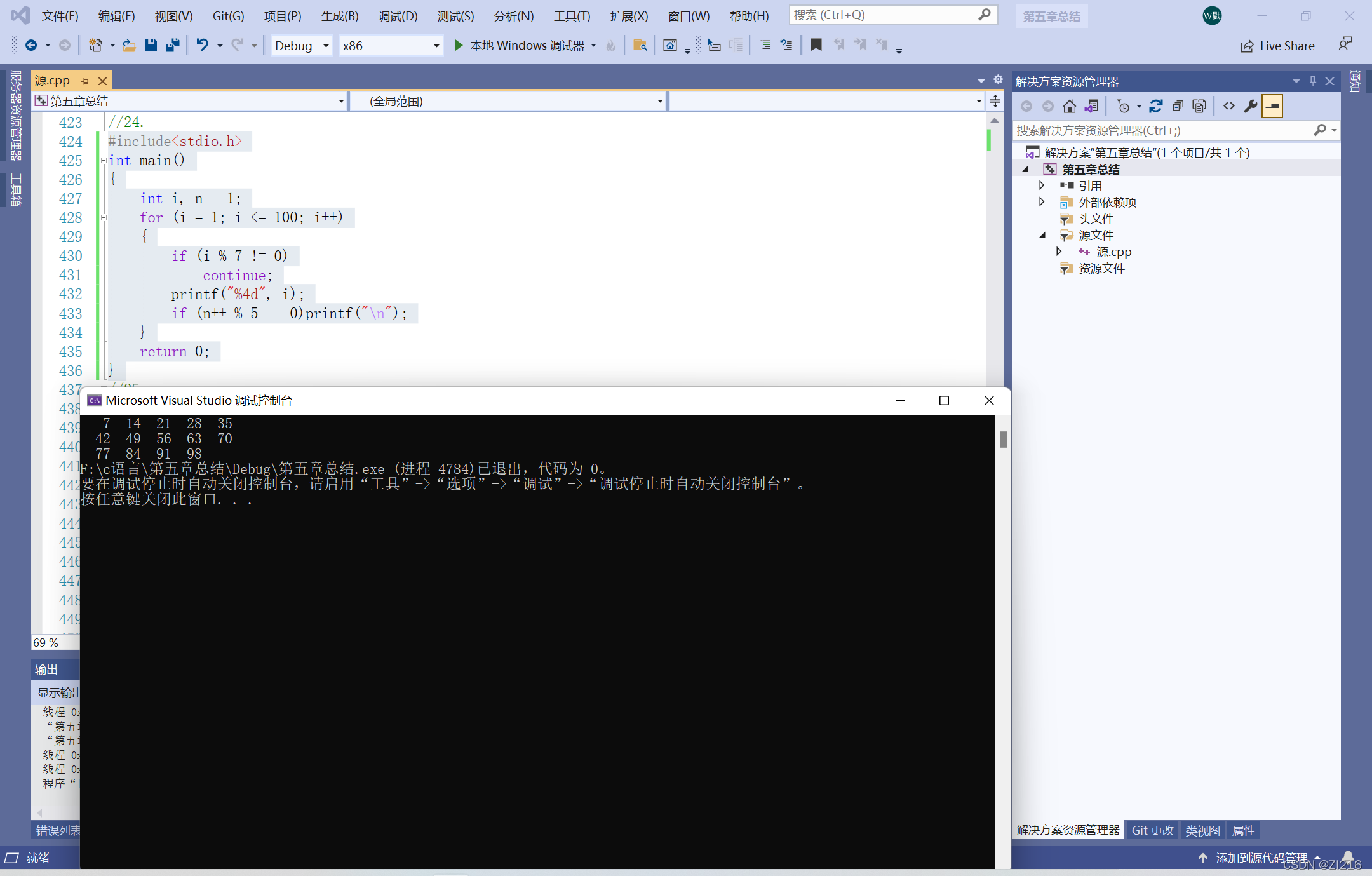The height and width of the screenshot is (876, 1372).
Task: Expand the 源.cpp tree node
Action: pyautogui.click(x=1059, y=252)
